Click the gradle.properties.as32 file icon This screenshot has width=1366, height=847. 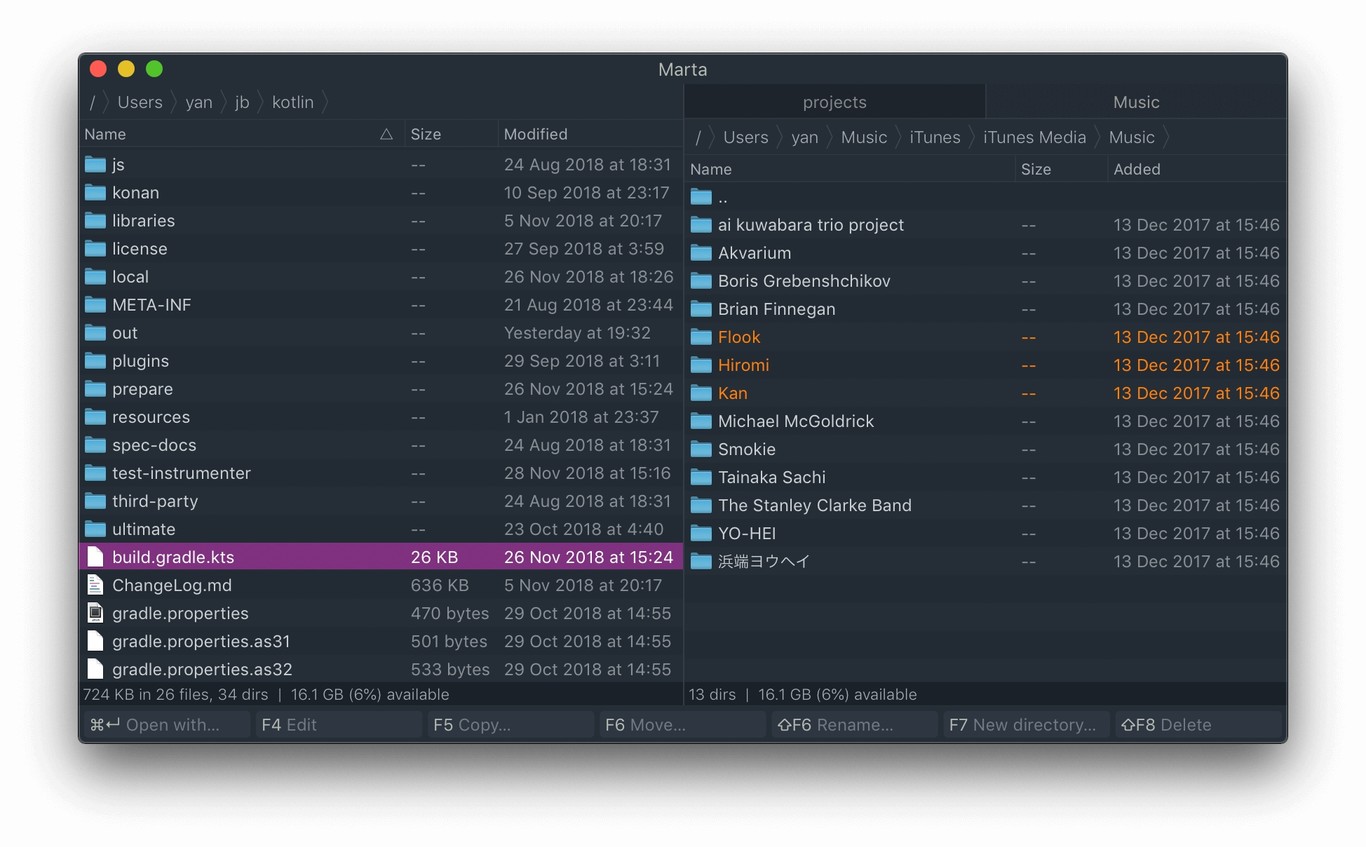[95, 668]
